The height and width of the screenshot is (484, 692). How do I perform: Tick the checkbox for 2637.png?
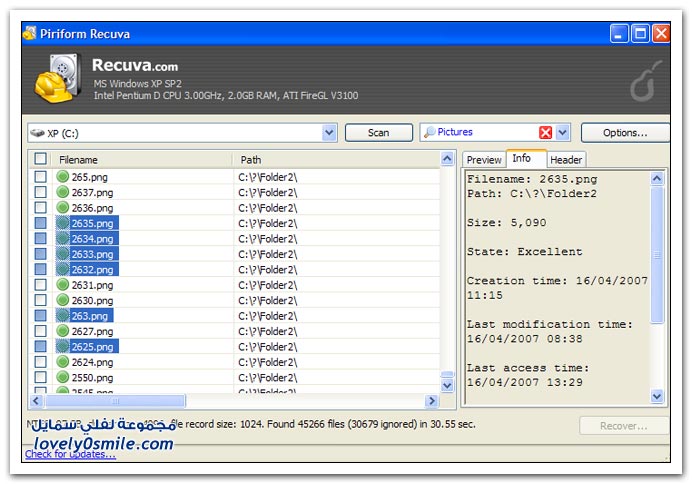pyautogui.click(x=40, y=192)
